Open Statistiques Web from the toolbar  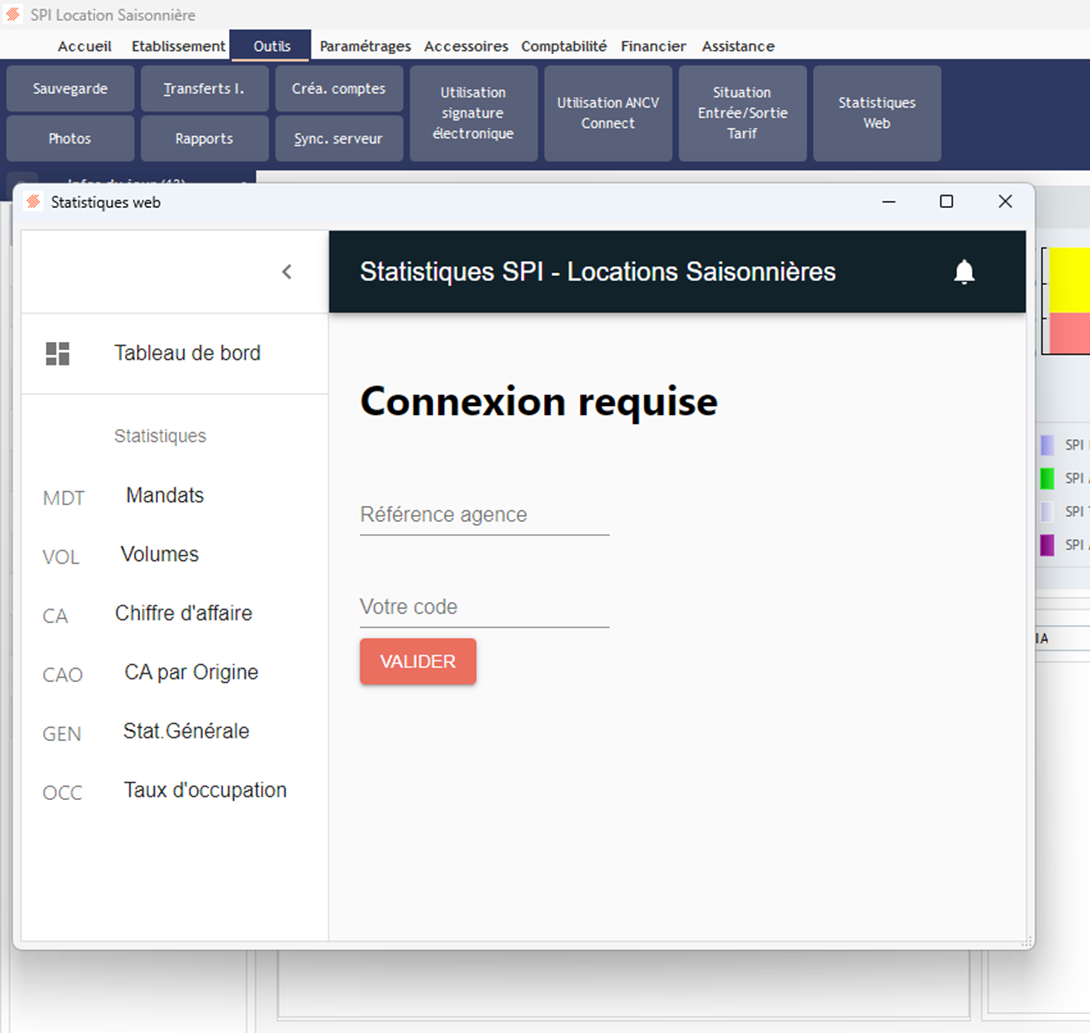tap(877, 113)
